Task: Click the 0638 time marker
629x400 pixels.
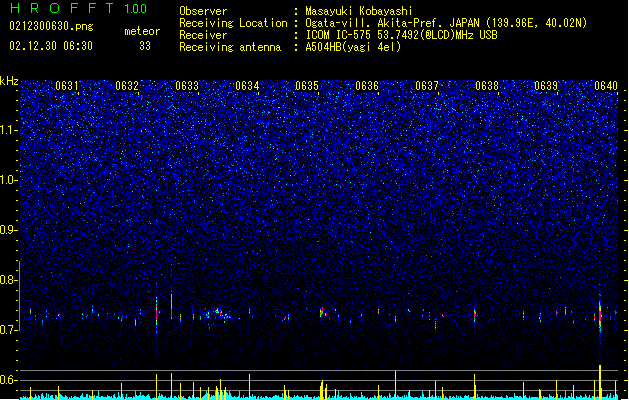Action: tap(487, 86)
